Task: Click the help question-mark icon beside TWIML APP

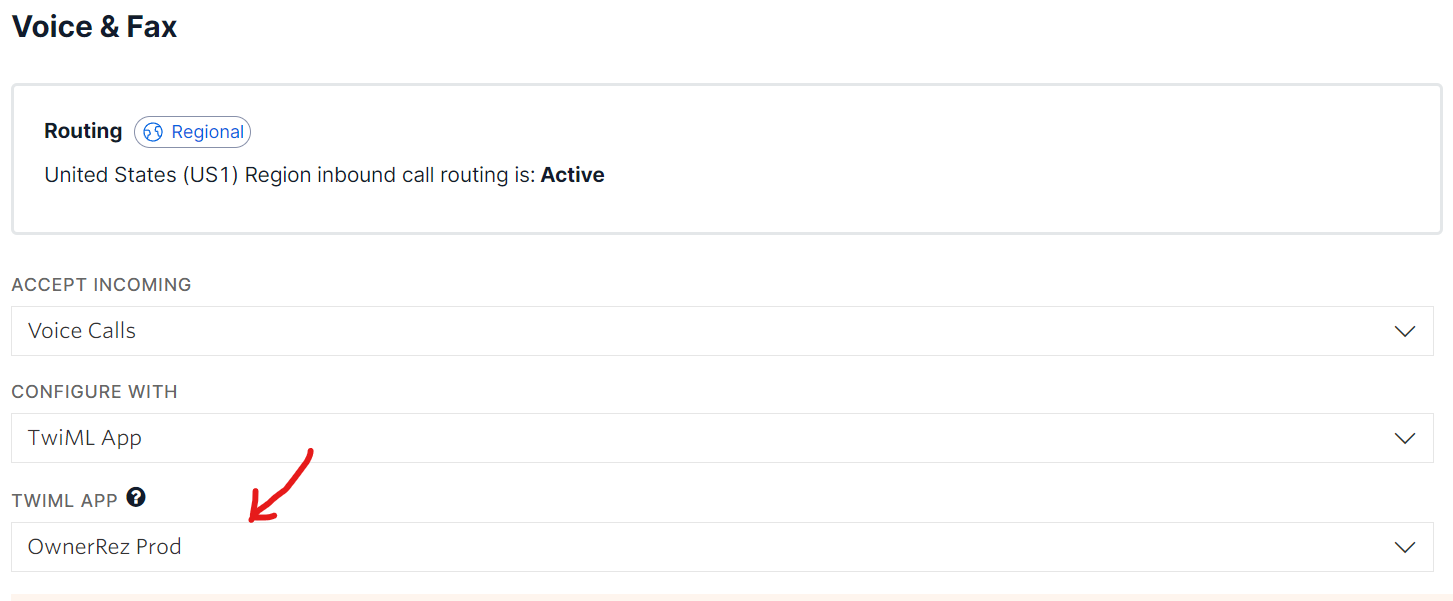Action: click(x=136, y=497)
